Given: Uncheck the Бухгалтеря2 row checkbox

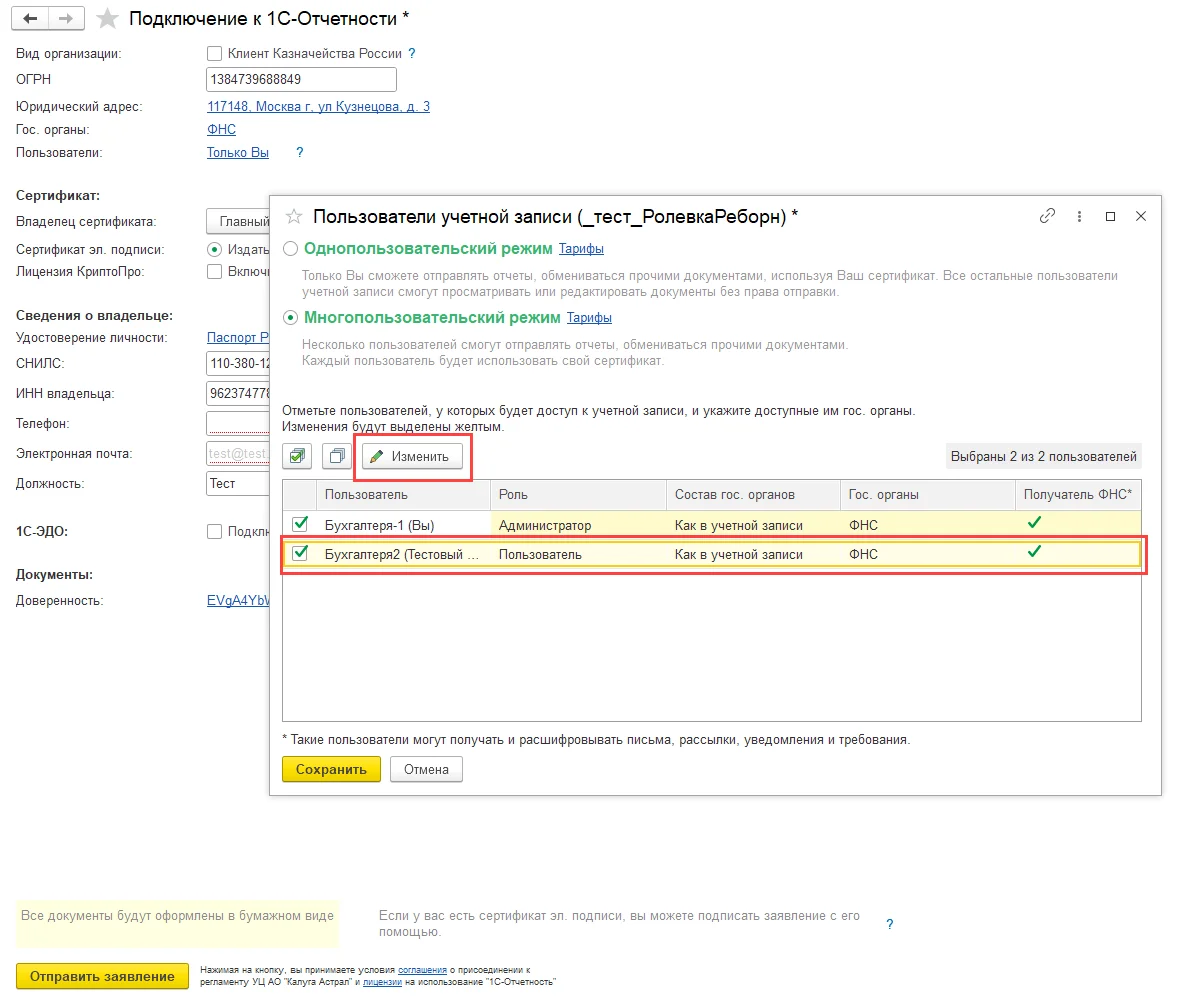Looking at the screenshot, I should [300, 553].
